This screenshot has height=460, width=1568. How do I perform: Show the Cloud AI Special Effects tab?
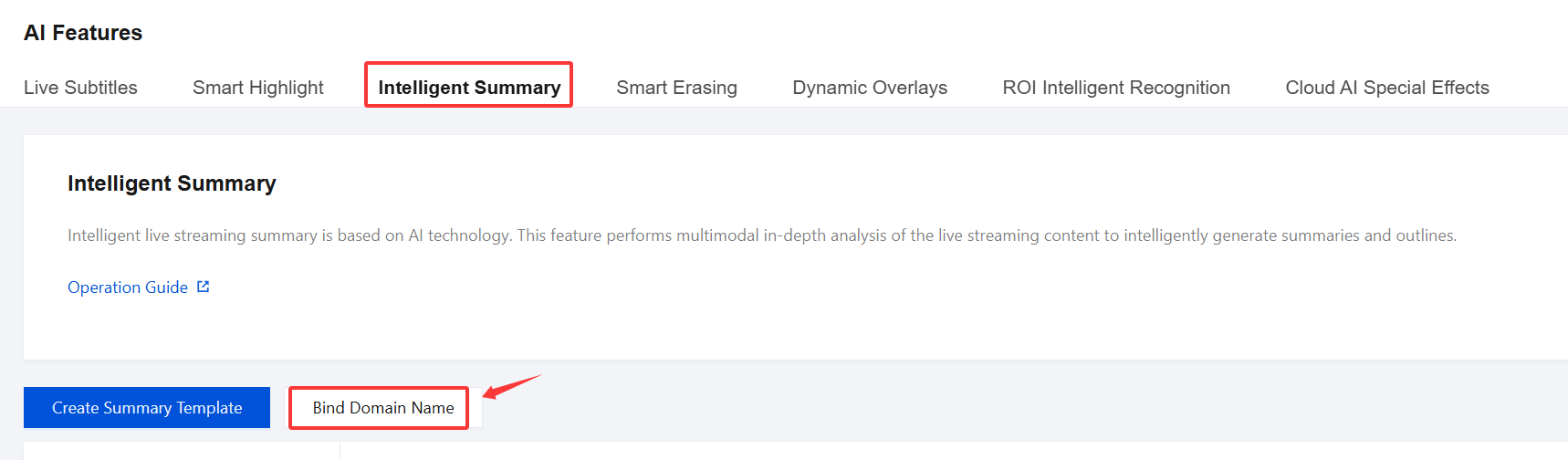(x=1387, y=88)
